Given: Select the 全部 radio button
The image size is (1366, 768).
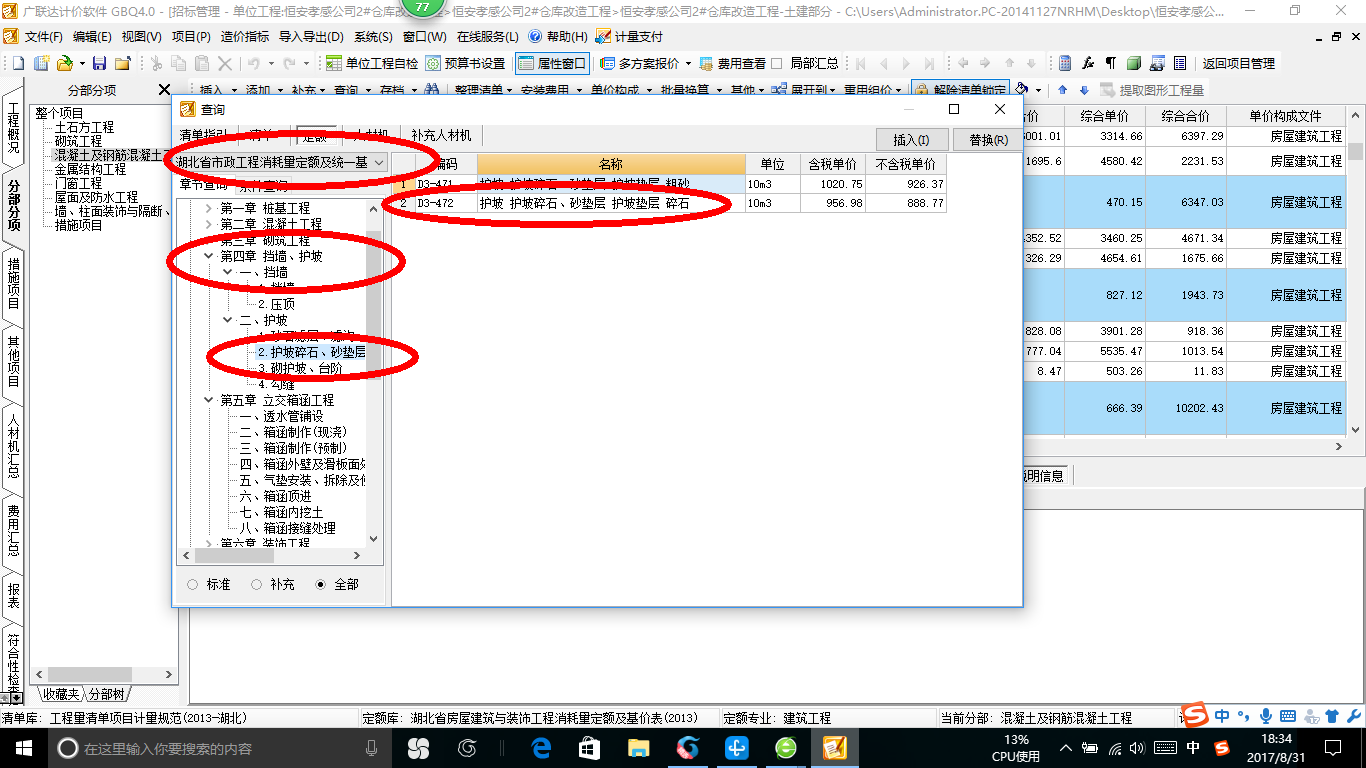Looking at the screenshot, I should click(x=321, y=584).
